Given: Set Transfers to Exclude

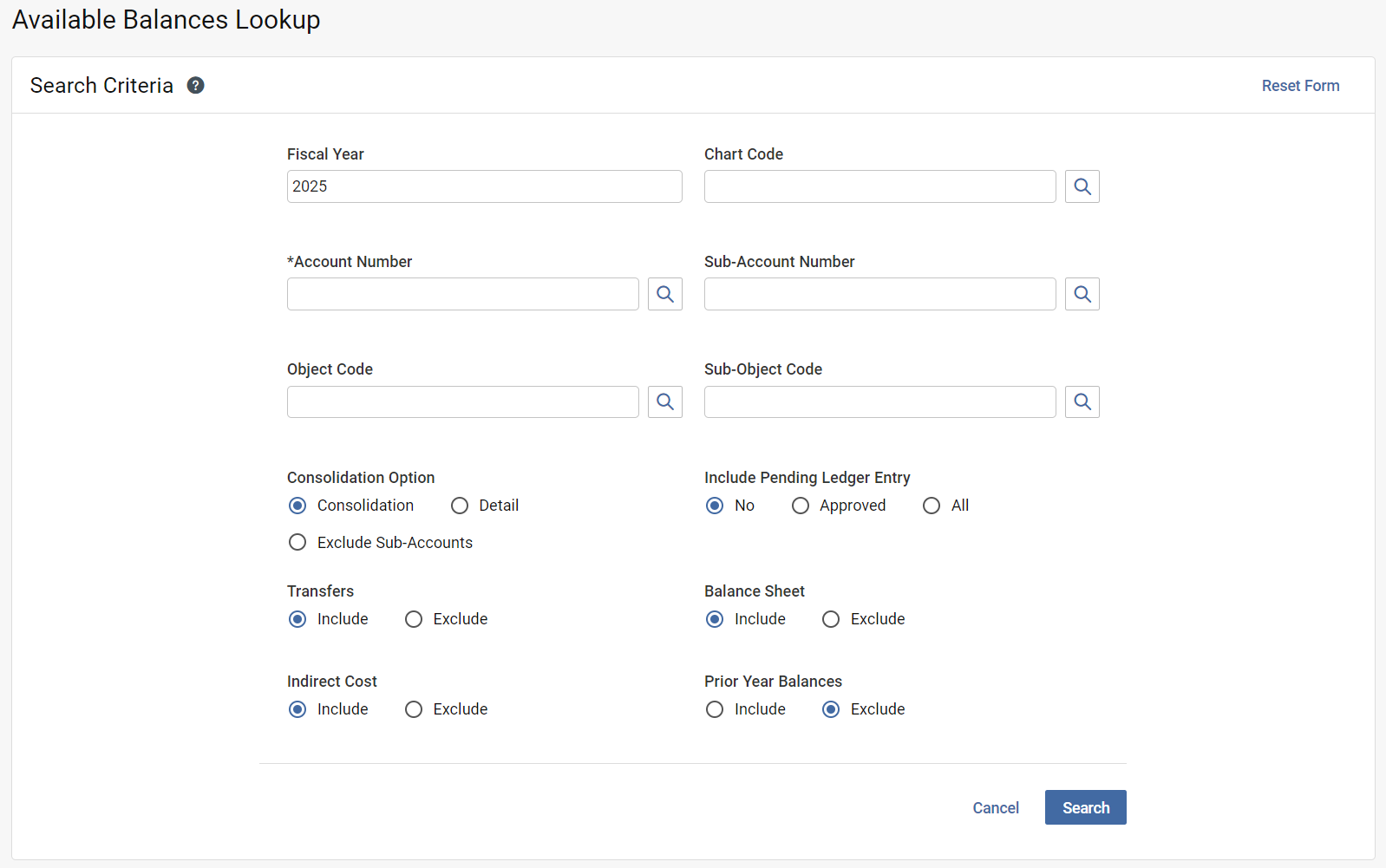Looking at the screenshot, I should 414,619.
